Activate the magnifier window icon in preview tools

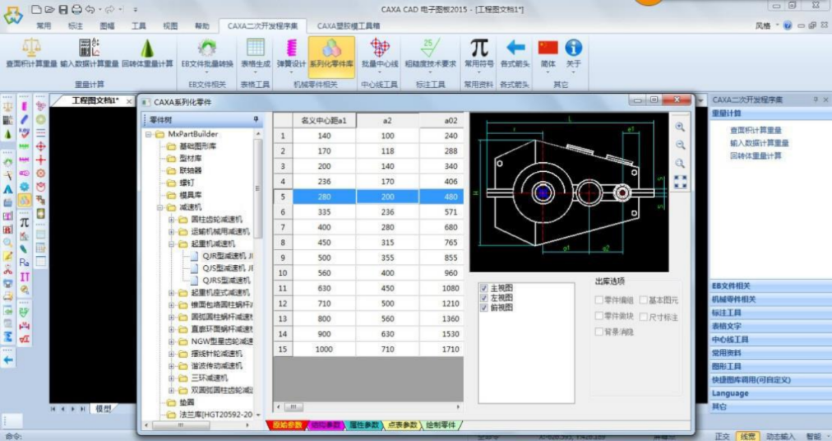pyautogui.click(x=680, y=163)
